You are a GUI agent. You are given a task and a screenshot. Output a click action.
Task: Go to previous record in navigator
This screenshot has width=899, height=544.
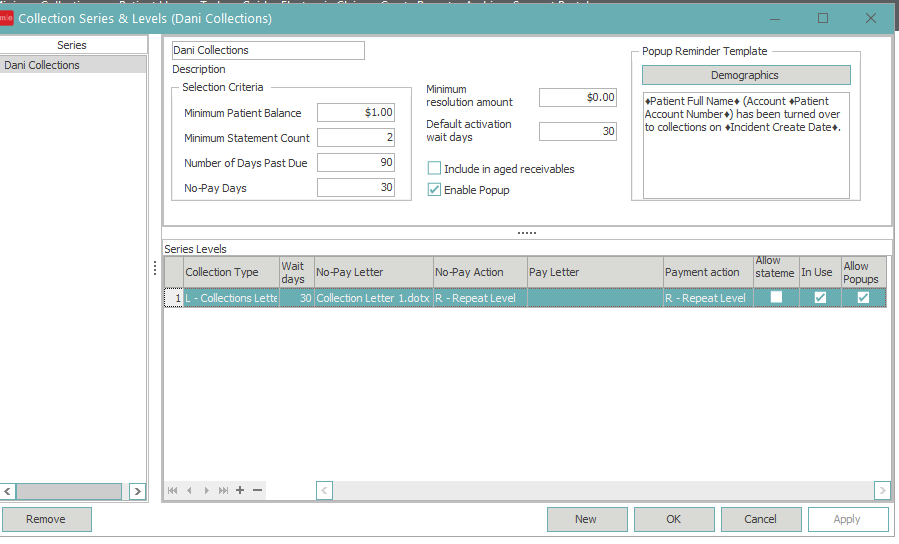point(190,490)
